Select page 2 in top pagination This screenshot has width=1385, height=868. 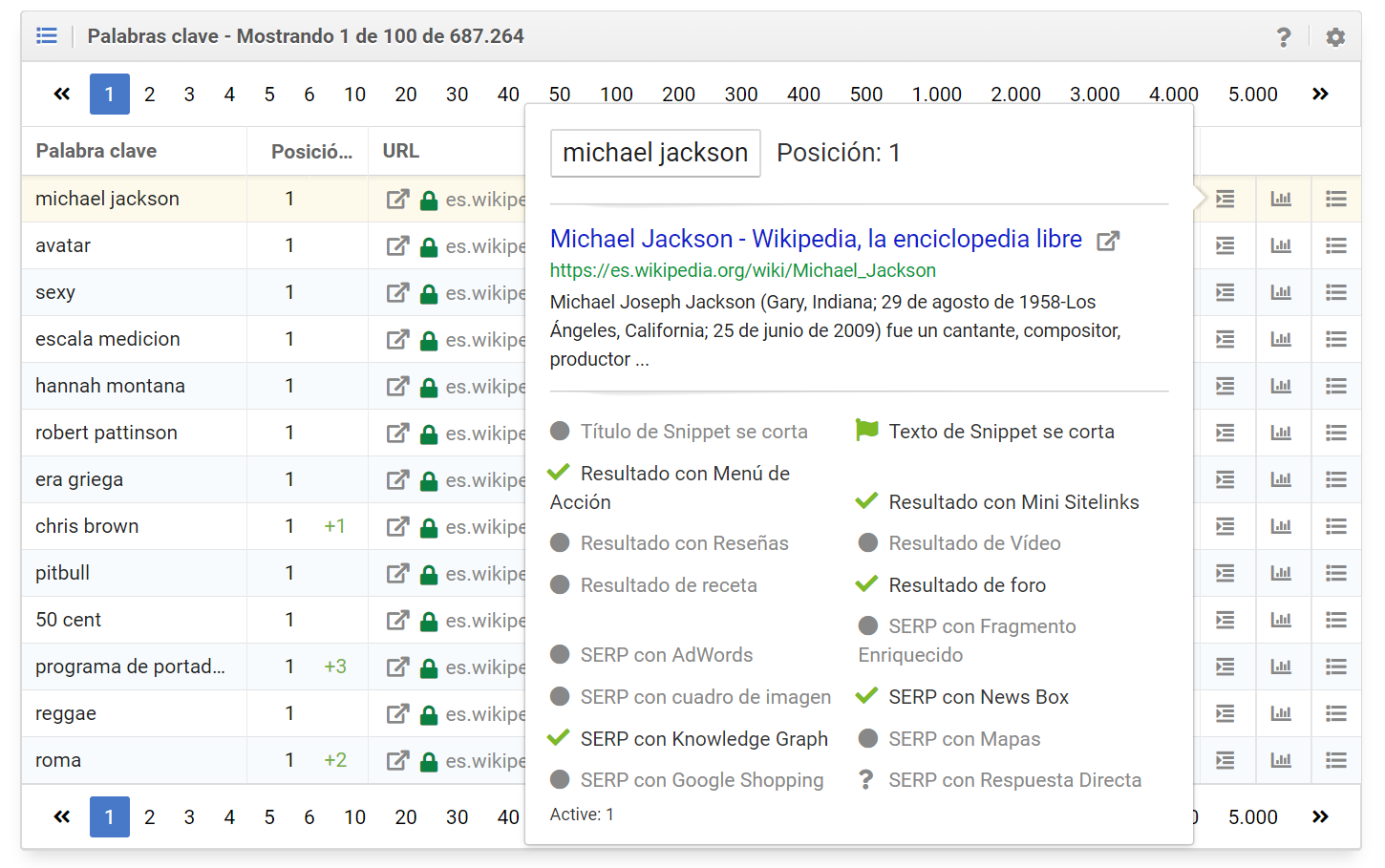(x=150, y=95)
